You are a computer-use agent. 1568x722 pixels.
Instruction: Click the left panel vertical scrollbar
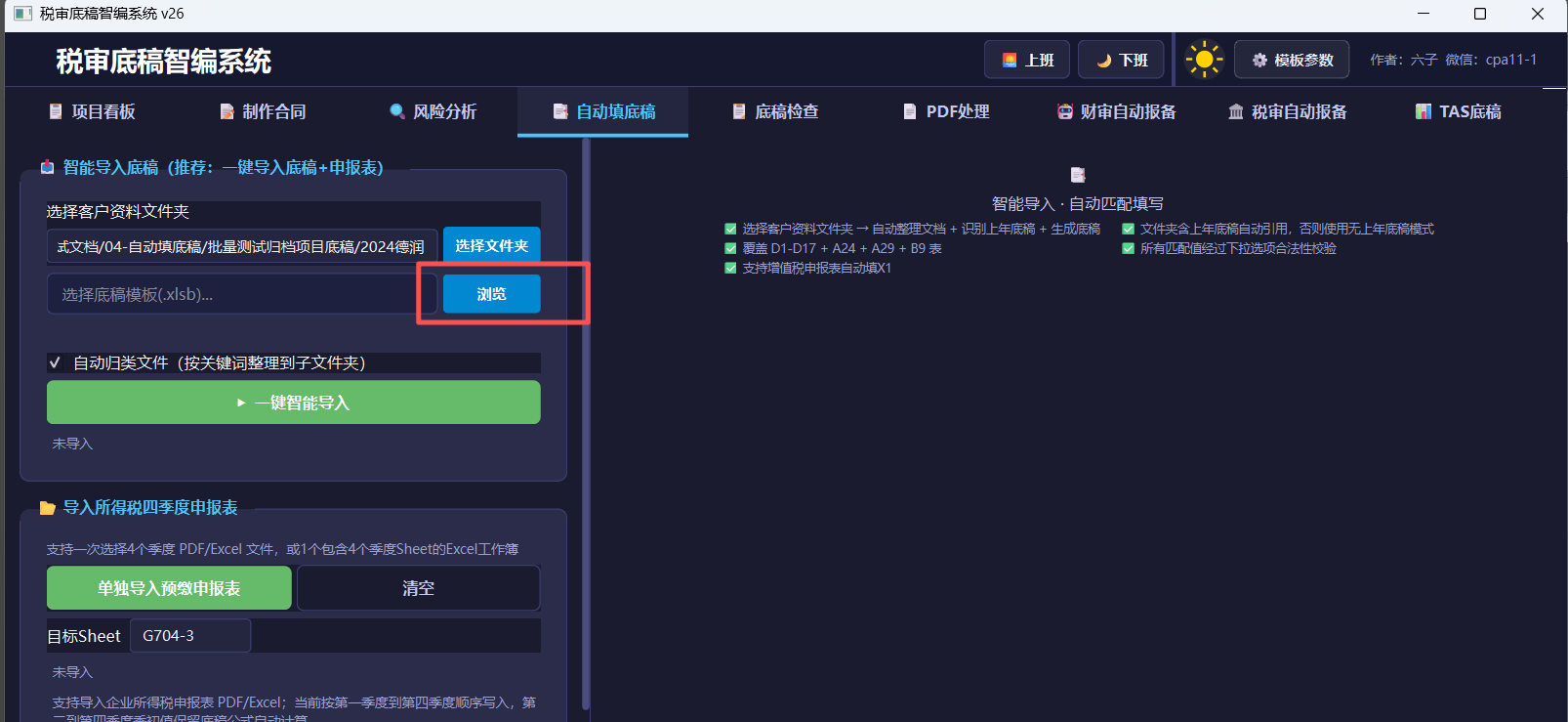coord(586,423)
